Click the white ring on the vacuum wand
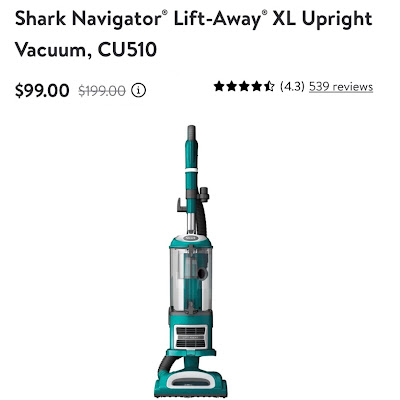The width and height of the screenshot is (400, 400). coord(191,170)
